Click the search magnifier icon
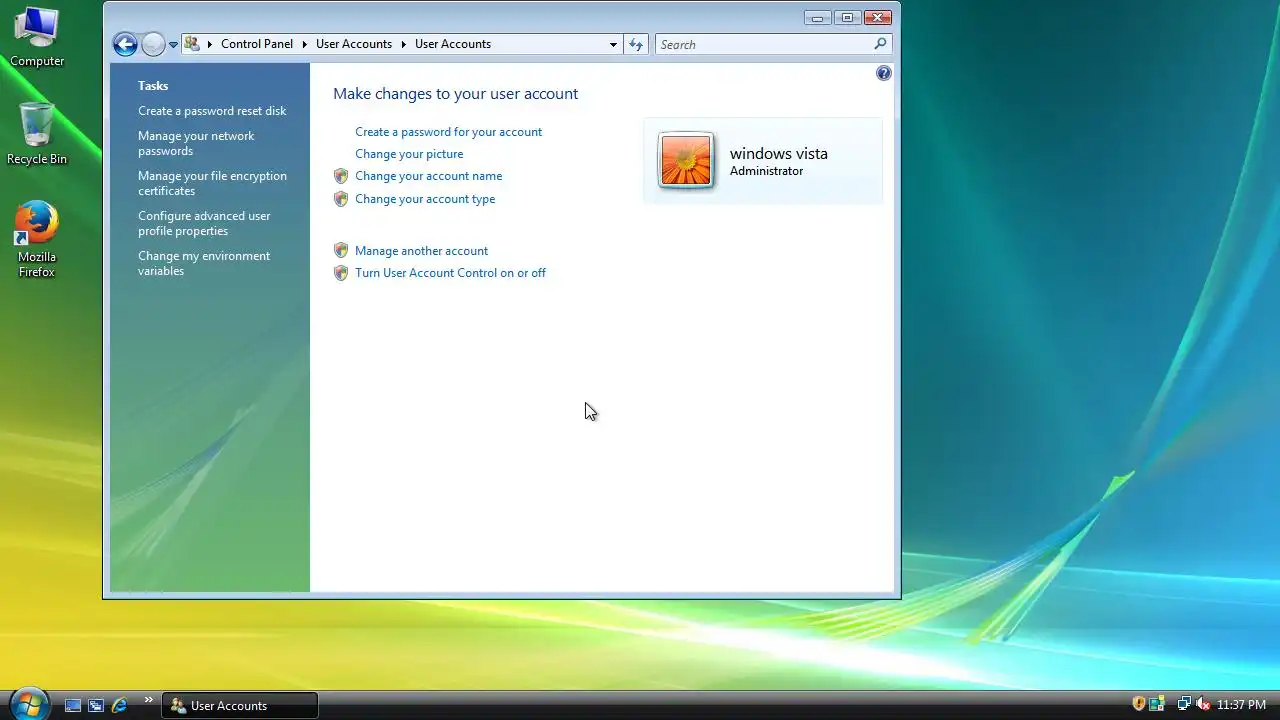This screenshot has width=1280, height=720. coord(880,44)
